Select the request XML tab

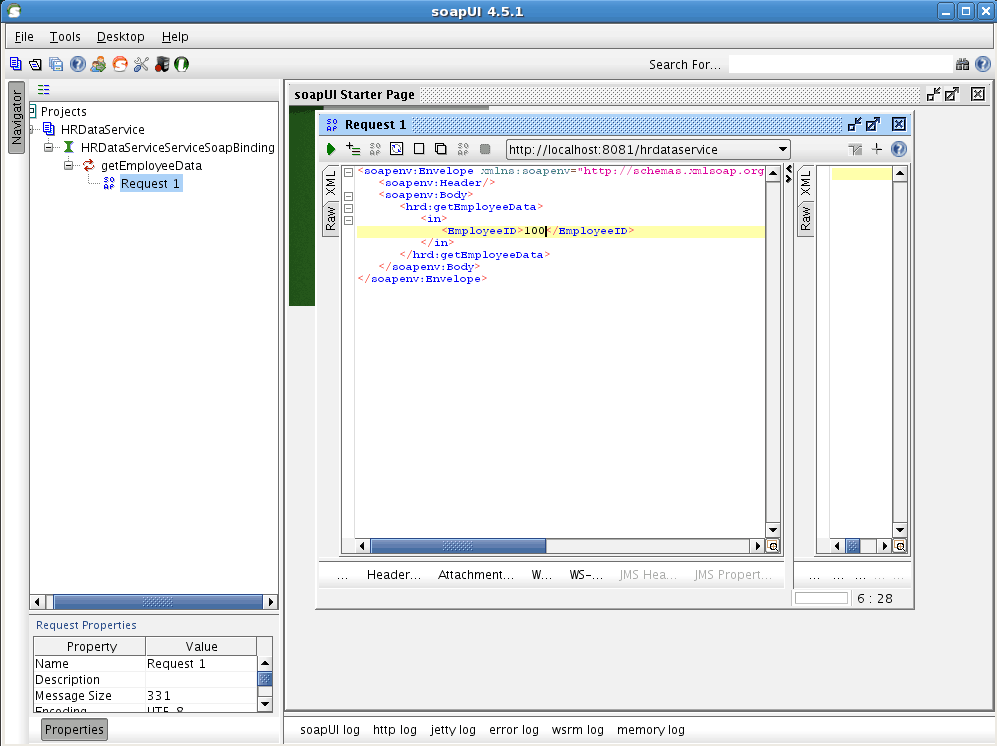(331, 184)
